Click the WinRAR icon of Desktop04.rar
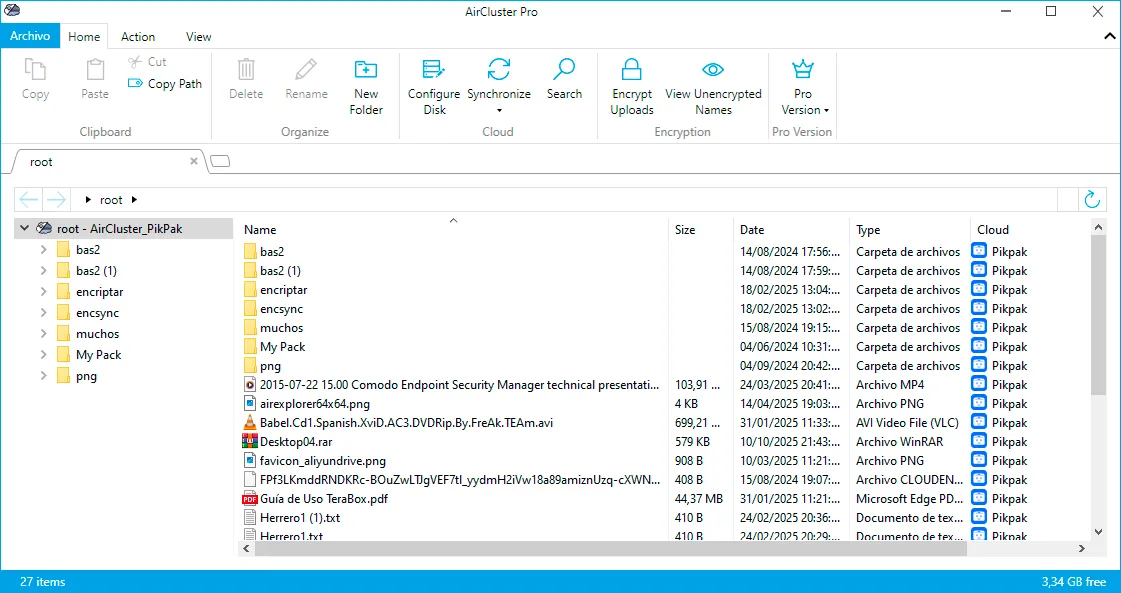Viewport: 1121px width, 593px height. [x=250, y=441]
